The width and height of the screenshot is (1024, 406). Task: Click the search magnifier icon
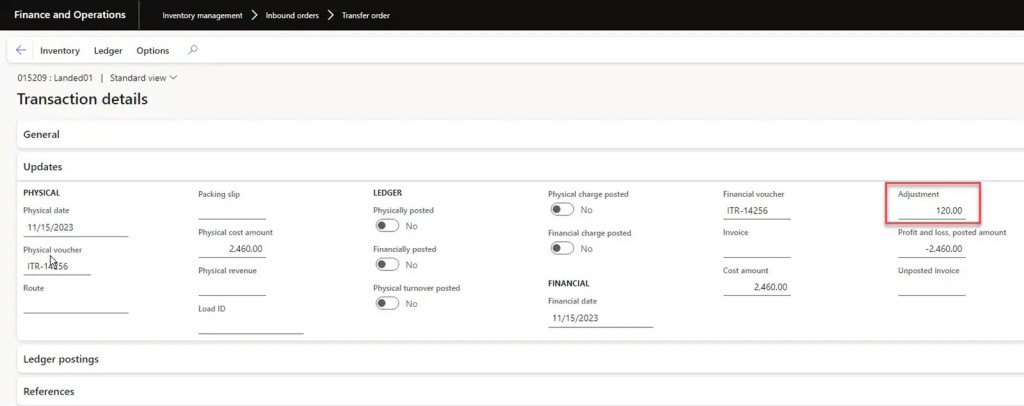[193, 50]
